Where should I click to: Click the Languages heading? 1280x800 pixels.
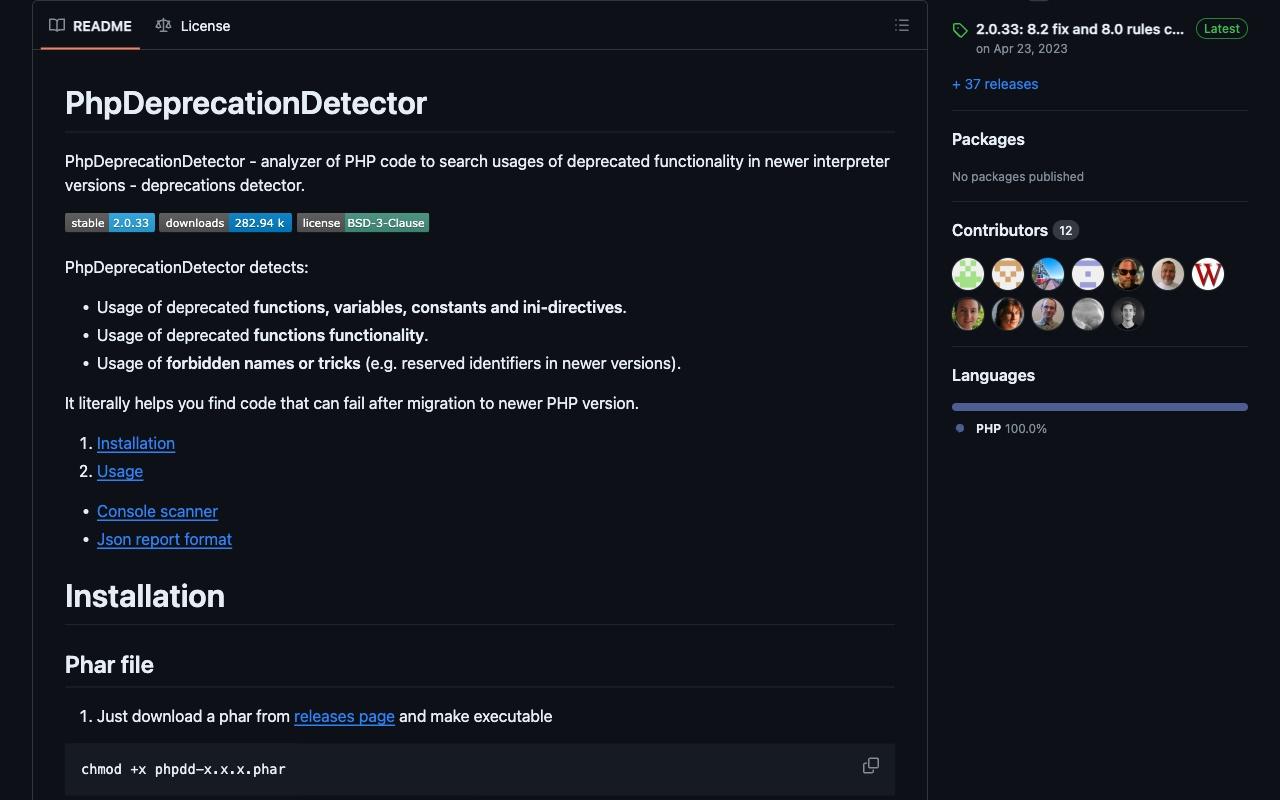pyautogui.click(x=993, y=375)
